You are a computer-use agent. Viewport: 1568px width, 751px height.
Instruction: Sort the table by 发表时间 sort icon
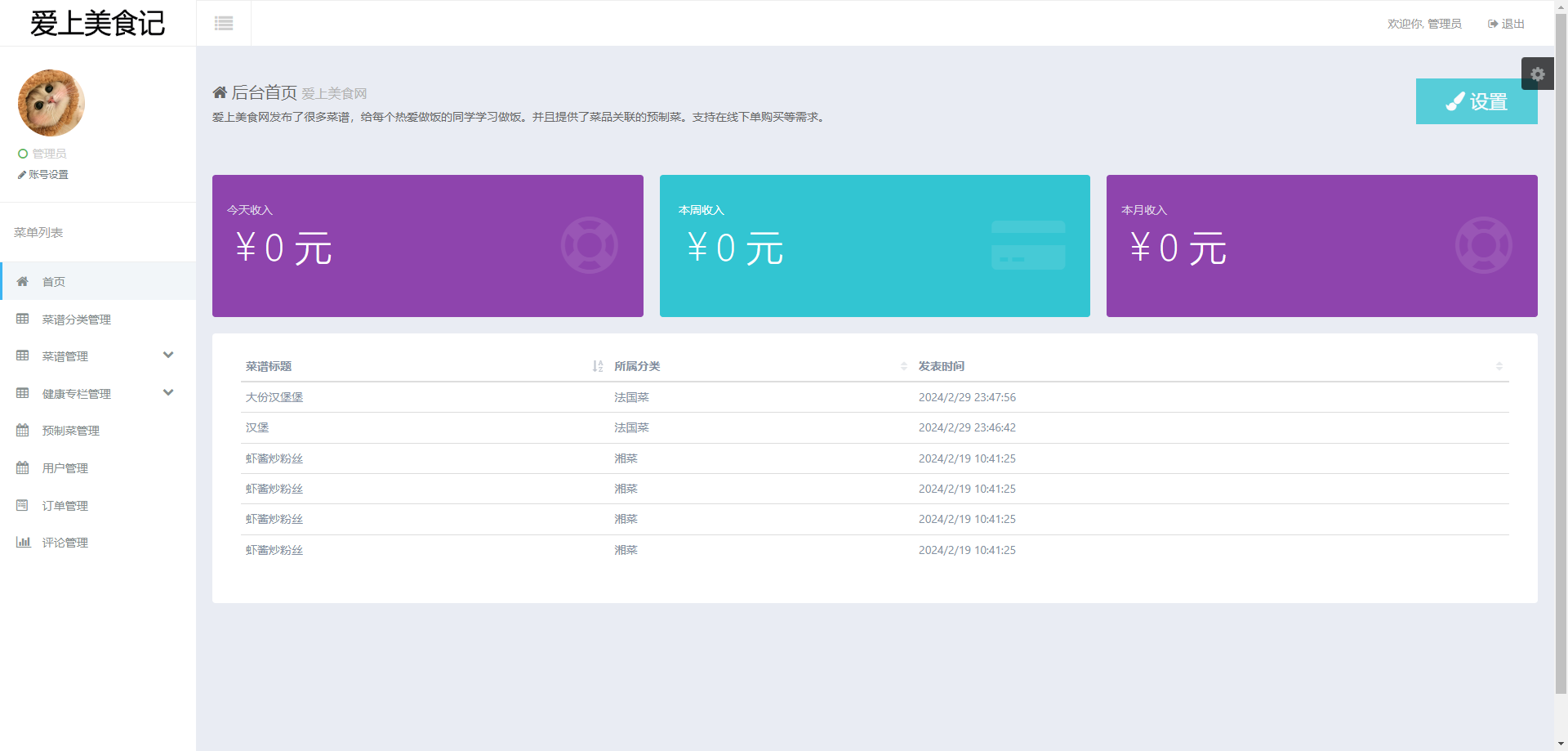1499,366
